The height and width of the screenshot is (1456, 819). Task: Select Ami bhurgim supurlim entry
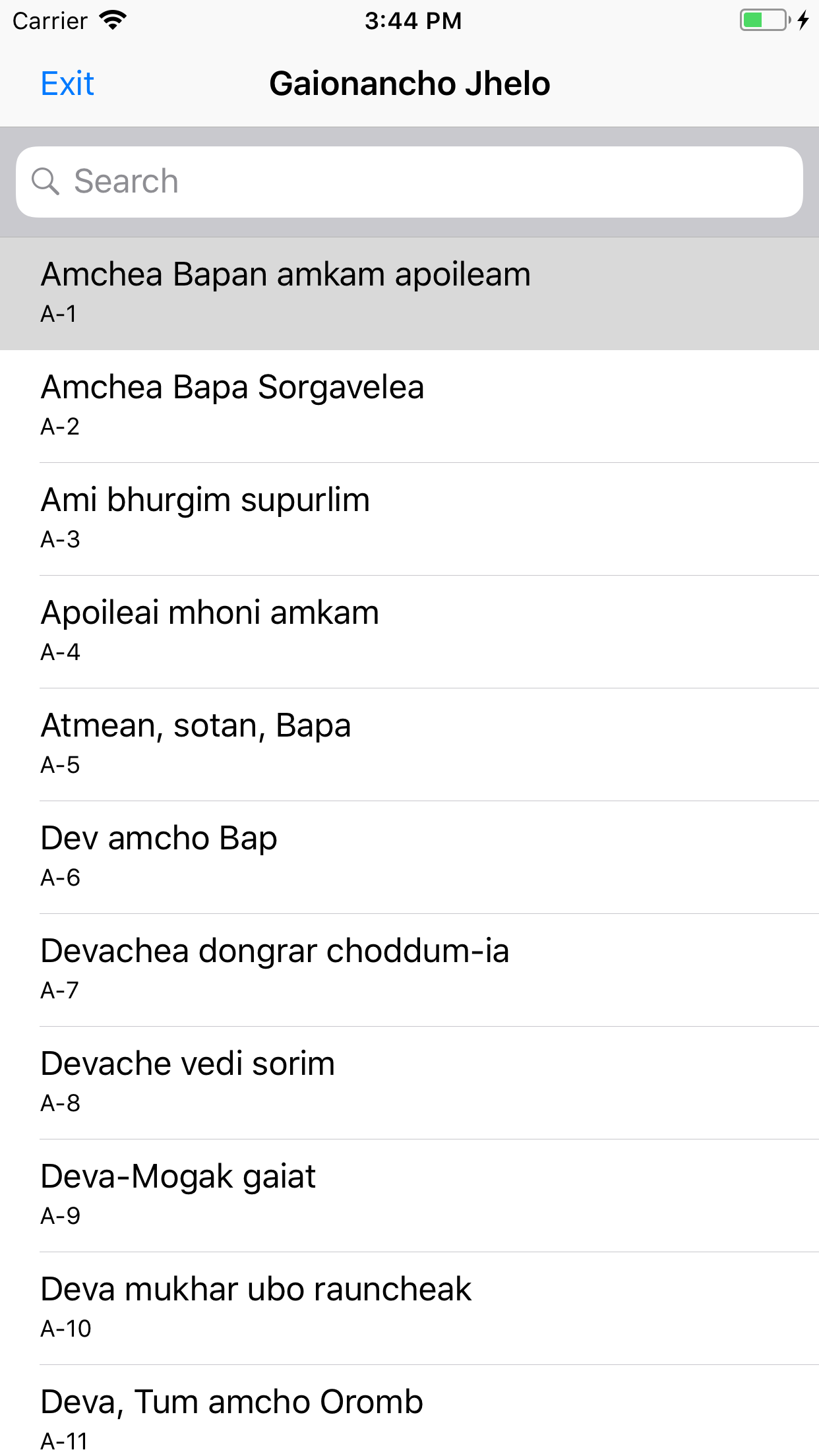[409, 519]
